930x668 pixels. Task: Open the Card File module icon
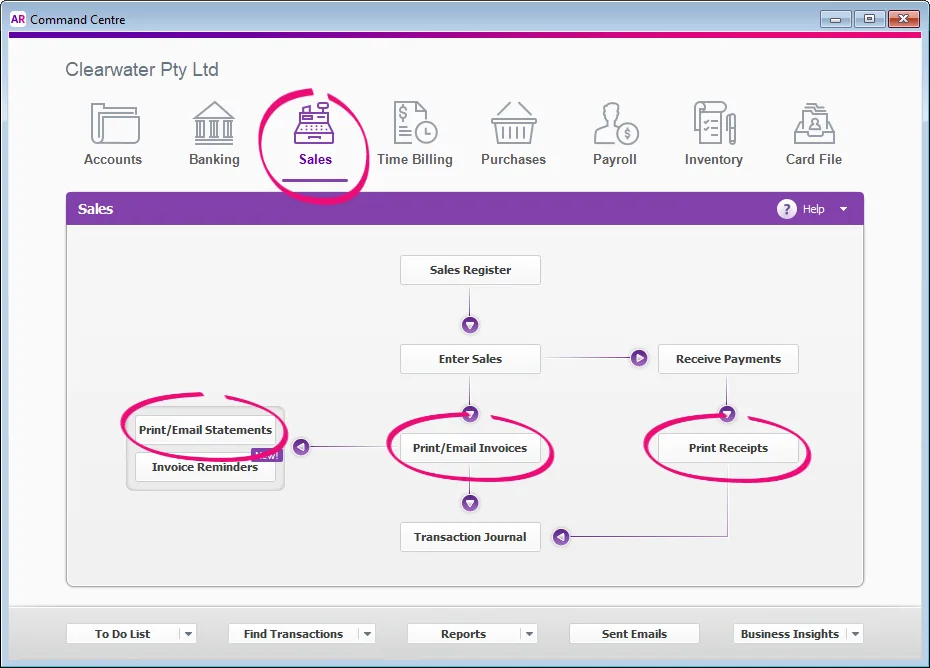click(x=814, y=123)
